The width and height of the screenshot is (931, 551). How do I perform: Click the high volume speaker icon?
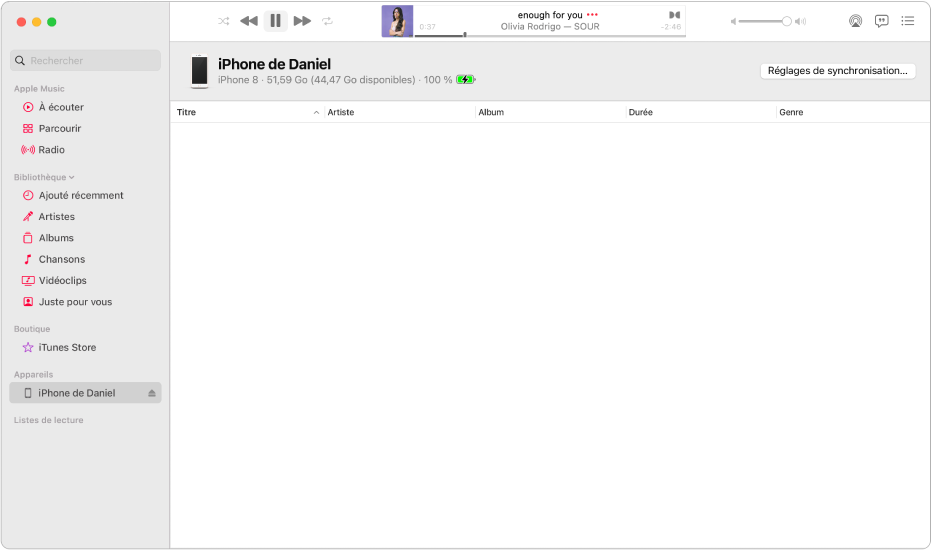[800, 21]
